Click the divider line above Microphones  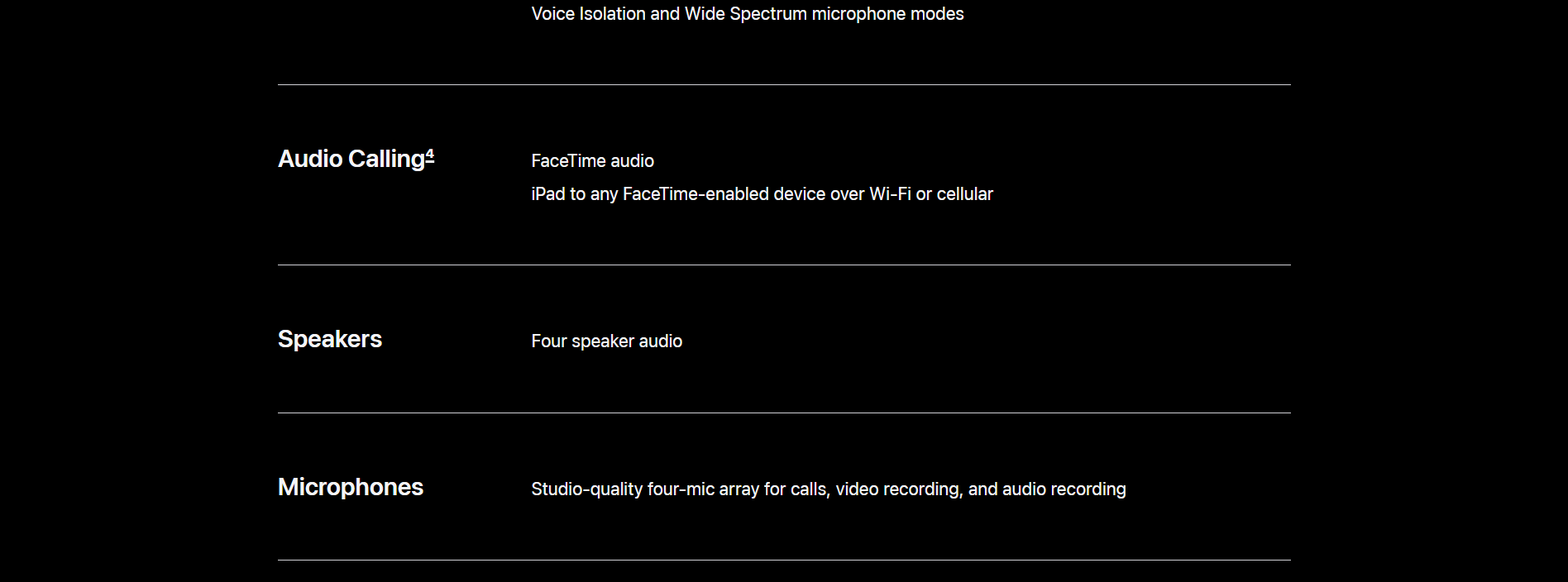click(784, 413)
